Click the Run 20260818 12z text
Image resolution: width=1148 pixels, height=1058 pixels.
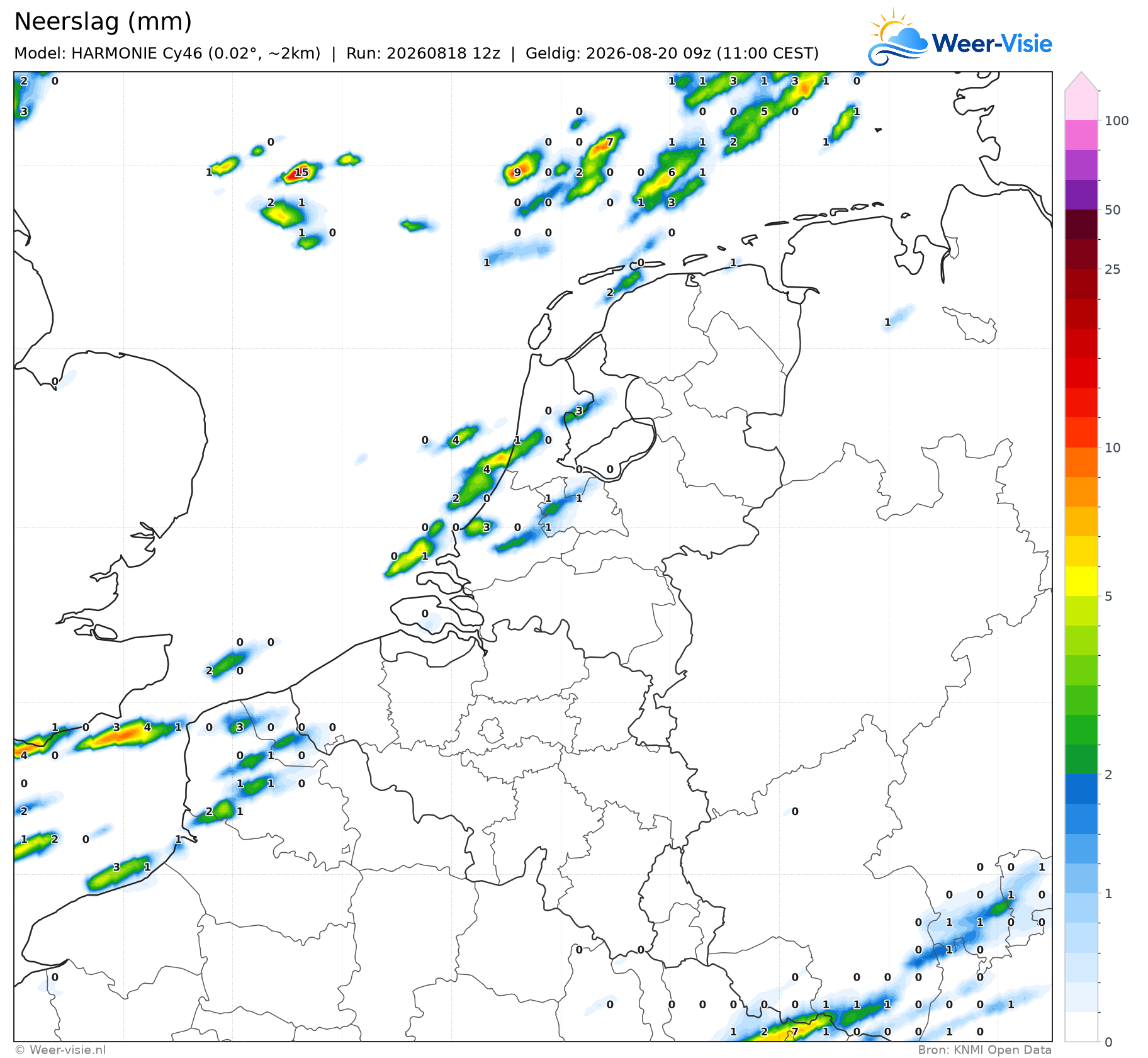(423, 53)
